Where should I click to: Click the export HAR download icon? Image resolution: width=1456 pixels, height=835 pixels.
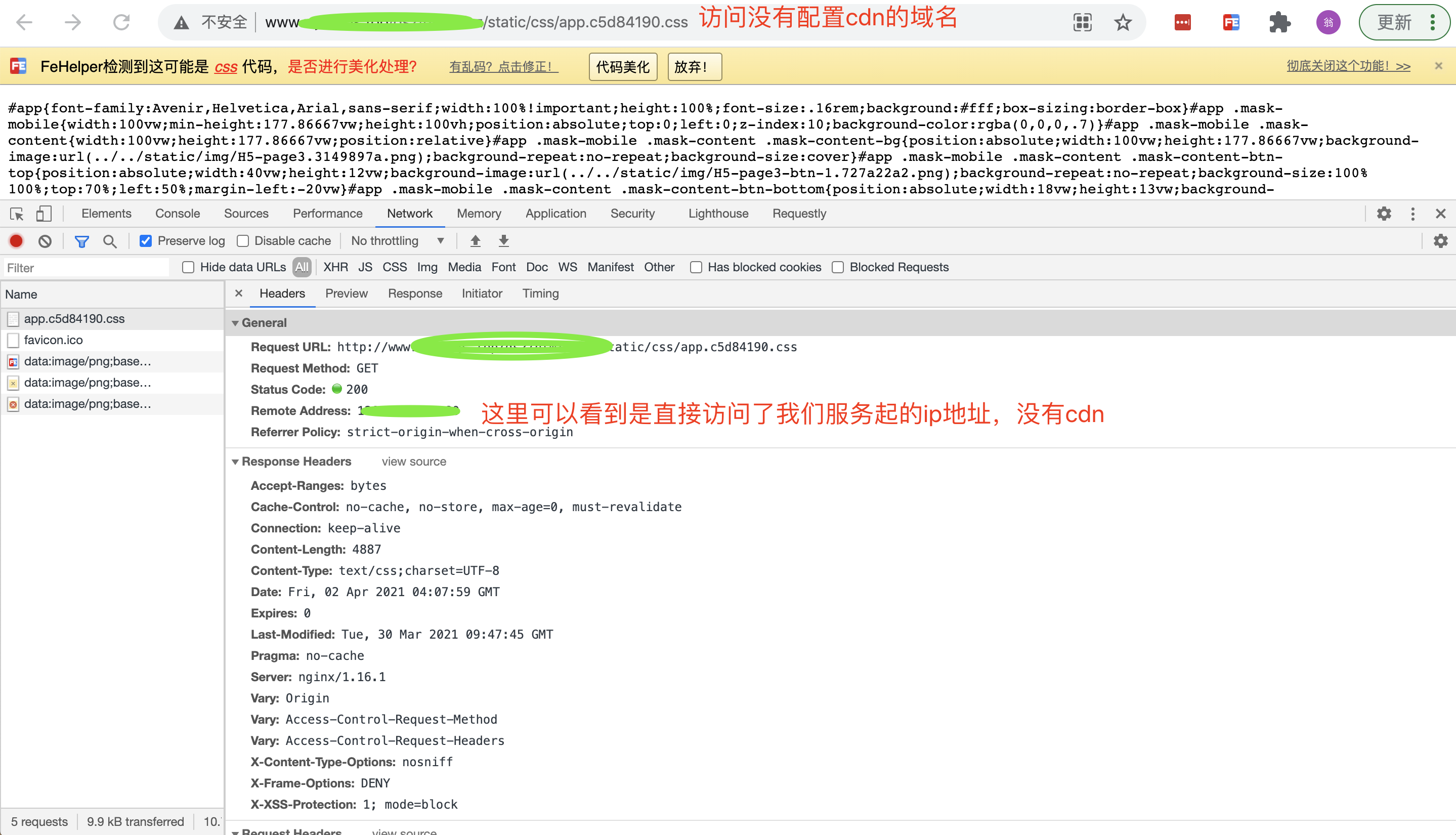click(503, 241)
